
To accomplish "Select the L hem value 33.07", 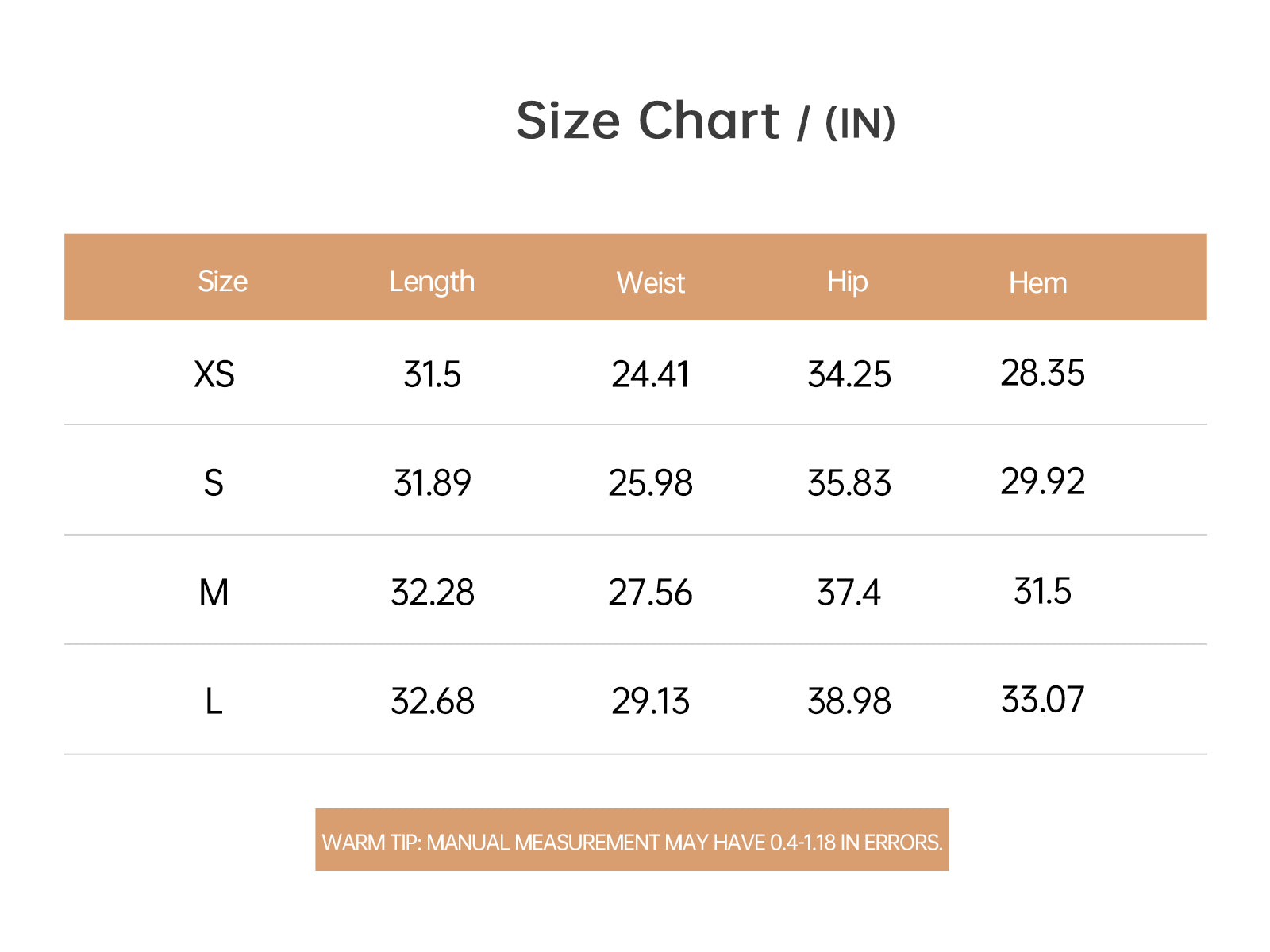I will tap(1042, 700).
